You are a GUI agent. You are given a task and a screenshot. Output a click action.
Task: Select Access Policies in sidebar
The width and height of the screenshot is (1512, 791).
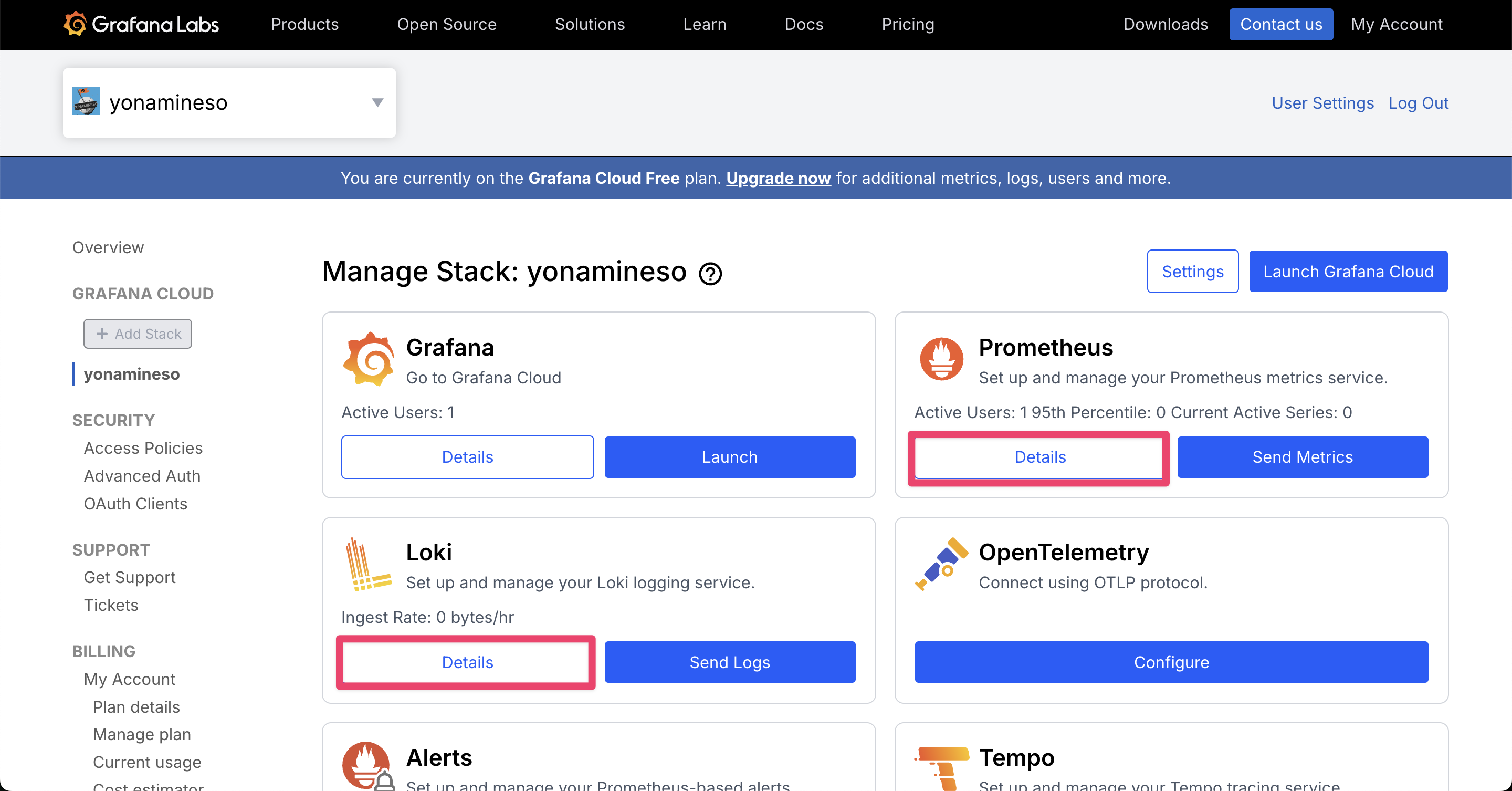click(143, 448)
